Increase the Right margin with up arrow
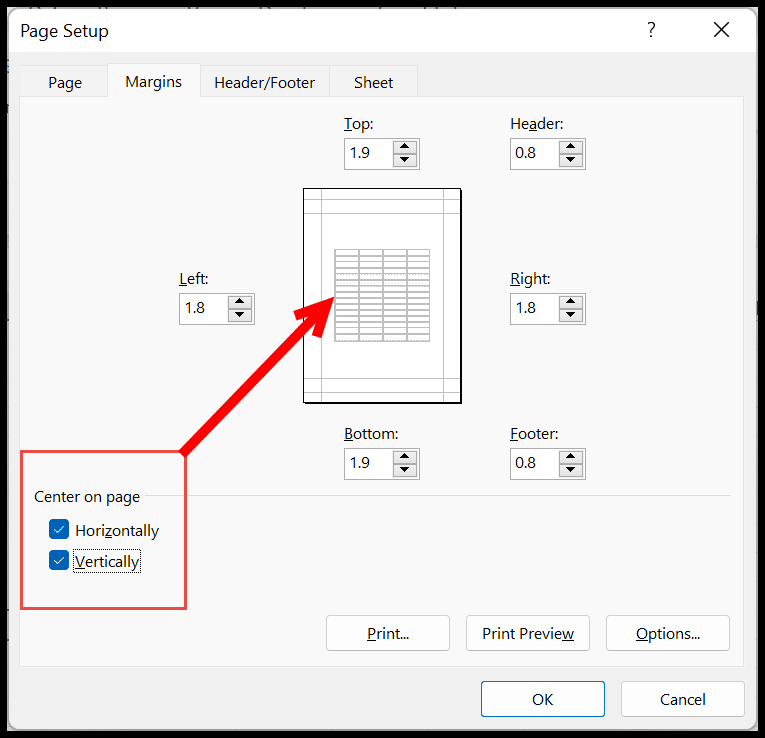765x738 pixels. [571, 301]
